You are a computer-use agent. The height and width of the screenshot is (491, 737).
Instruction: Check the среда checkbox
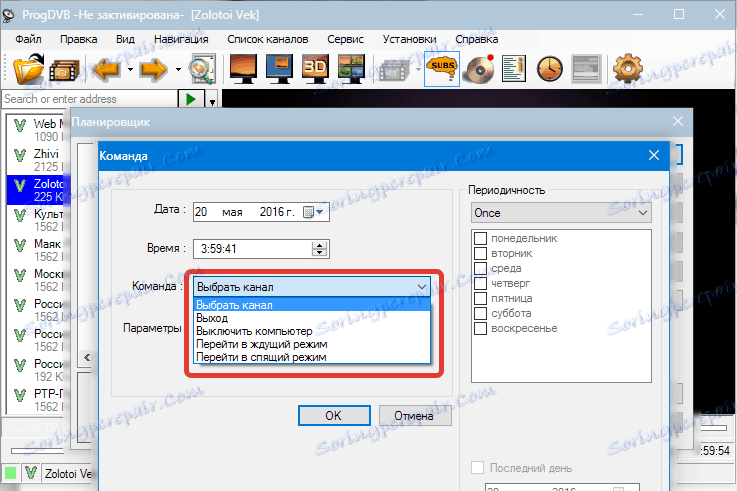tap(480, 268)
